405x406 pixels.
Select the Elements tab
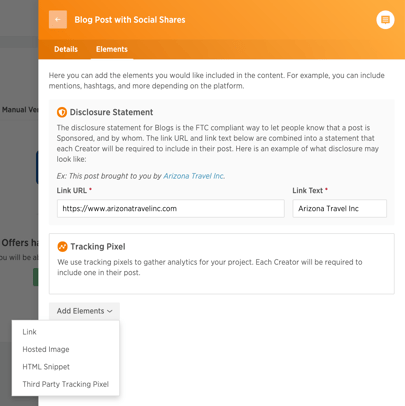click(x=112, y=49)
